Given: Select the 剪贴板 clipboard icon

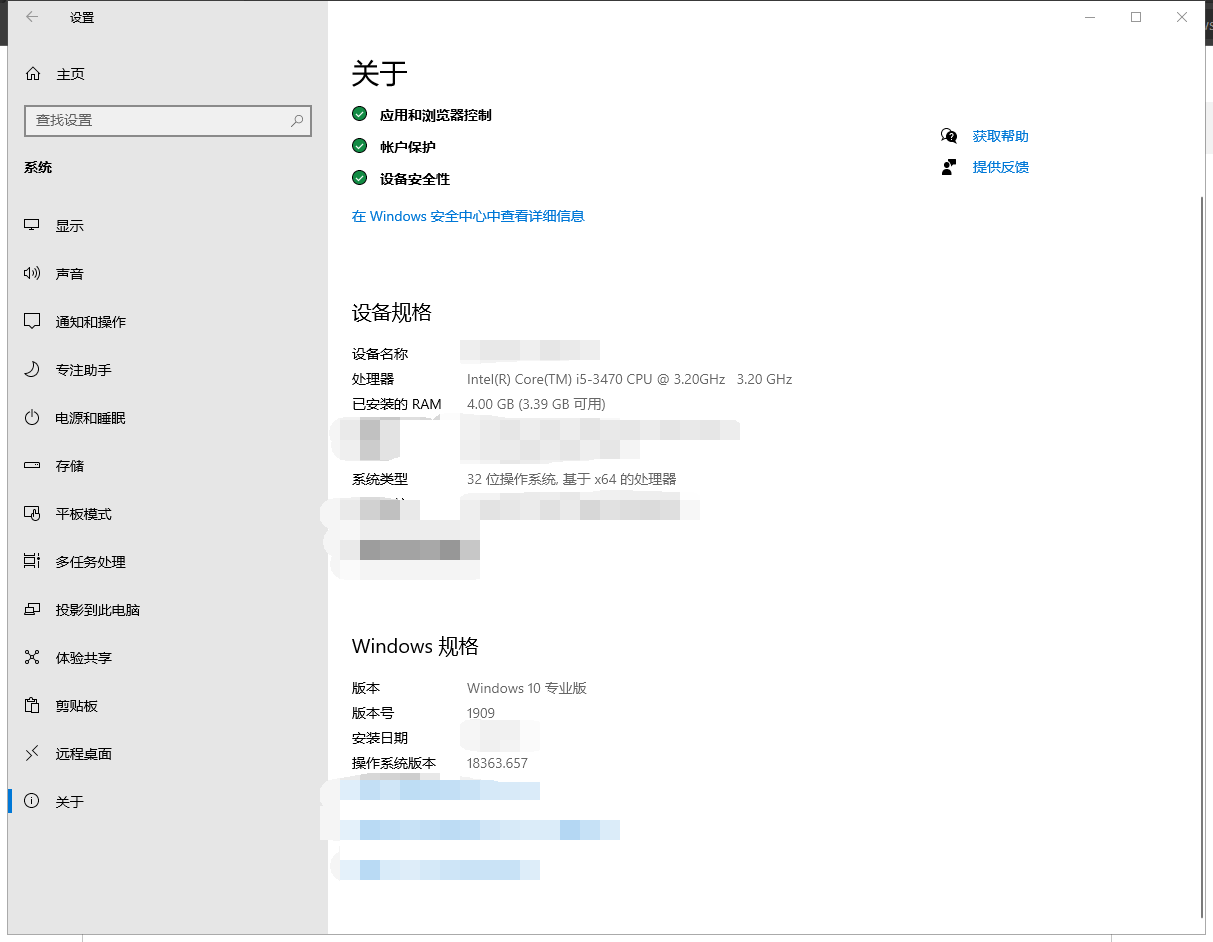Looking at the screenshot, I should 32,706.
